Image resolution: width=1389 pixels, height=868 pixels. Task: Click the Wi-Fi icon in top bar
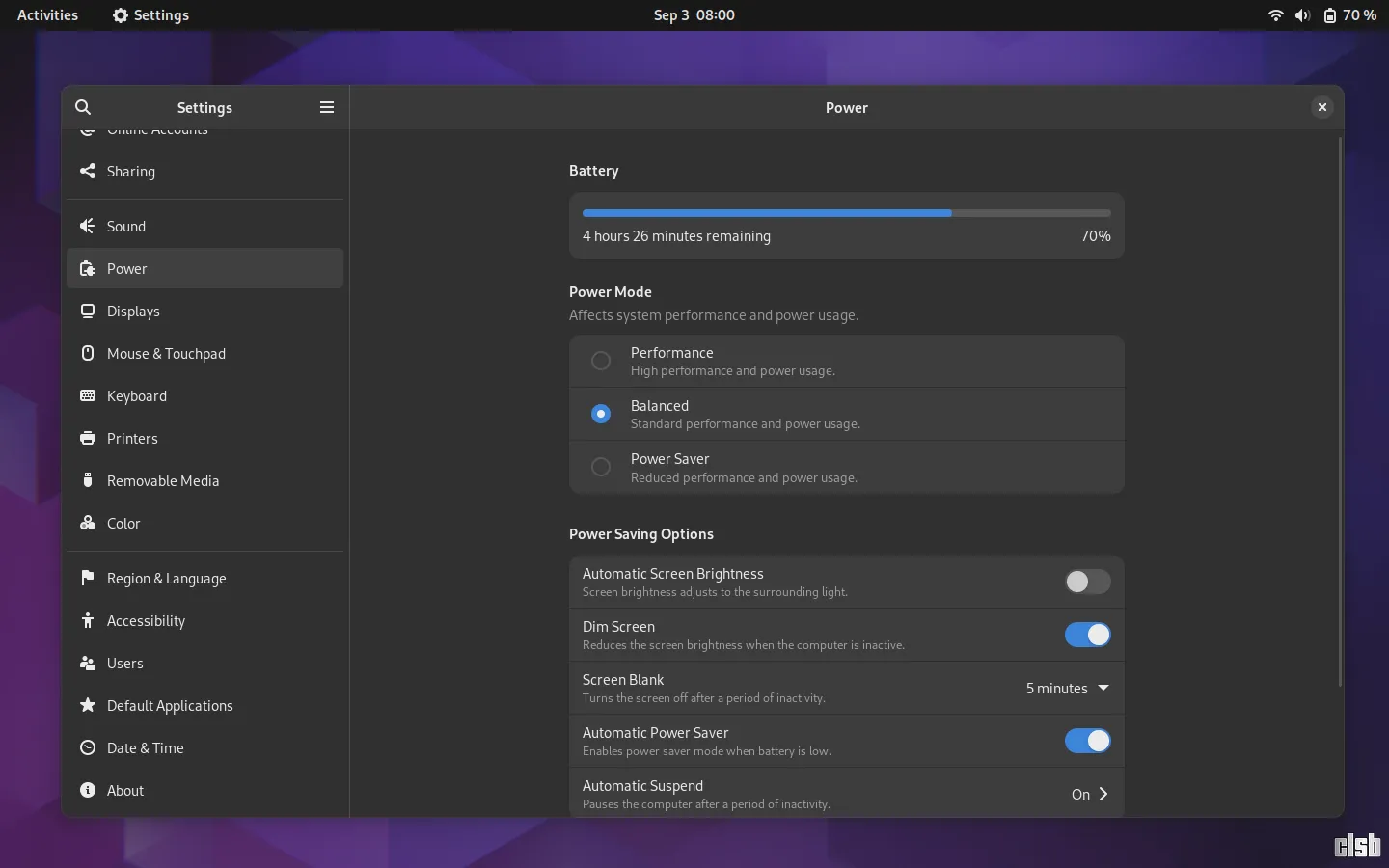[x=1276, y=15]
